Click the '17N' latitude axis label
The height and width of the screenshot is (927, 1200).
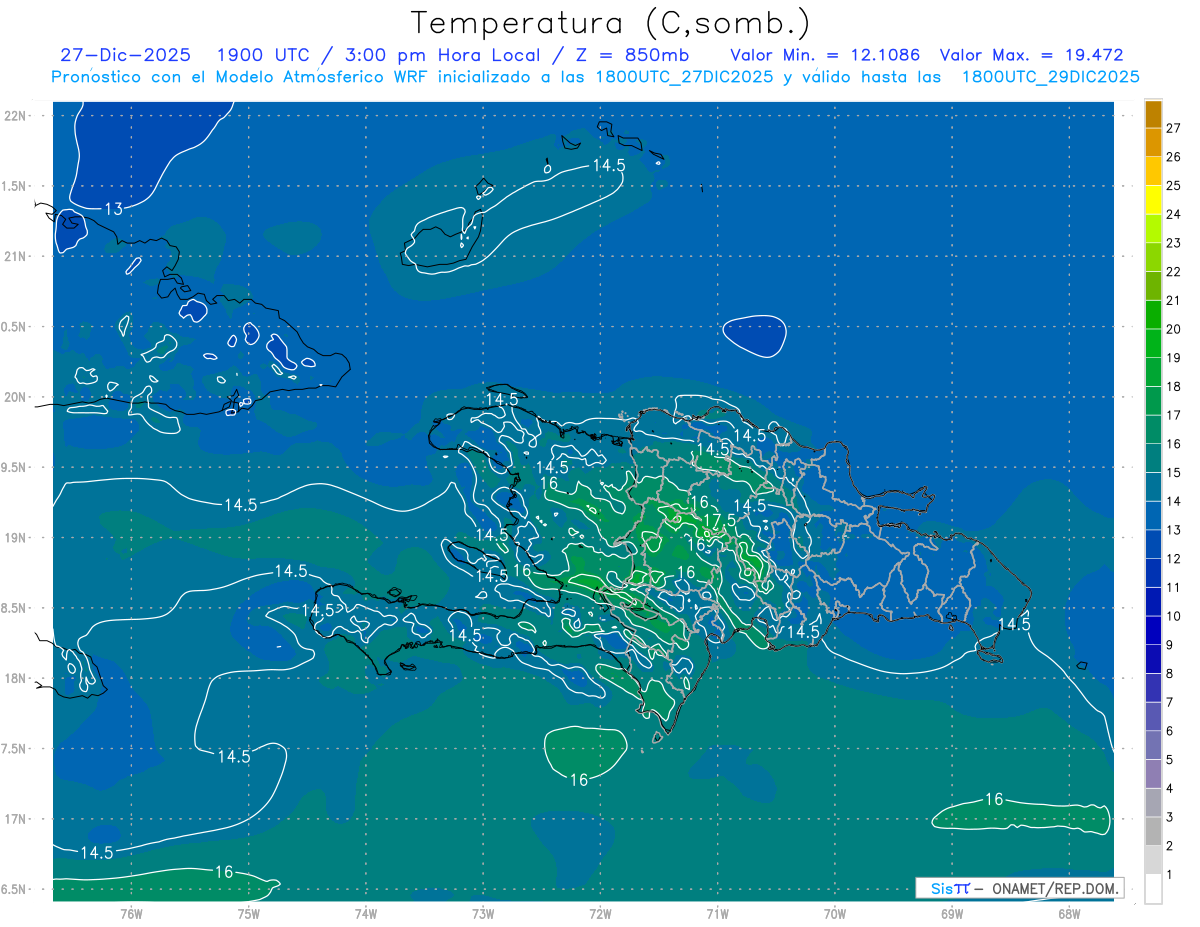(x=17, y=819)
